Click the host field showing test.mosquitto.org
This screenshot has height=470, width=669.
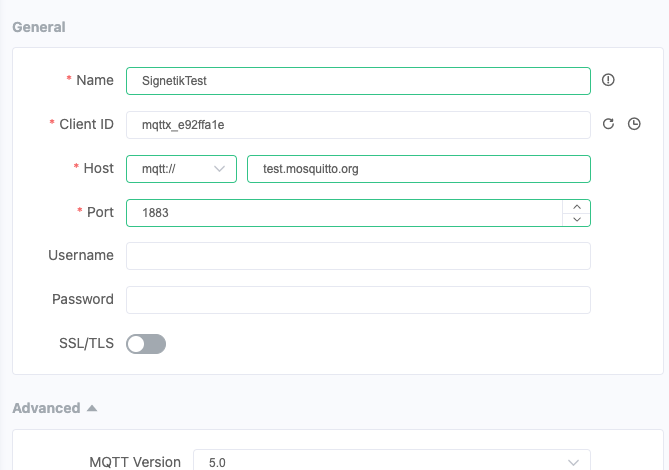click(418, 169)
